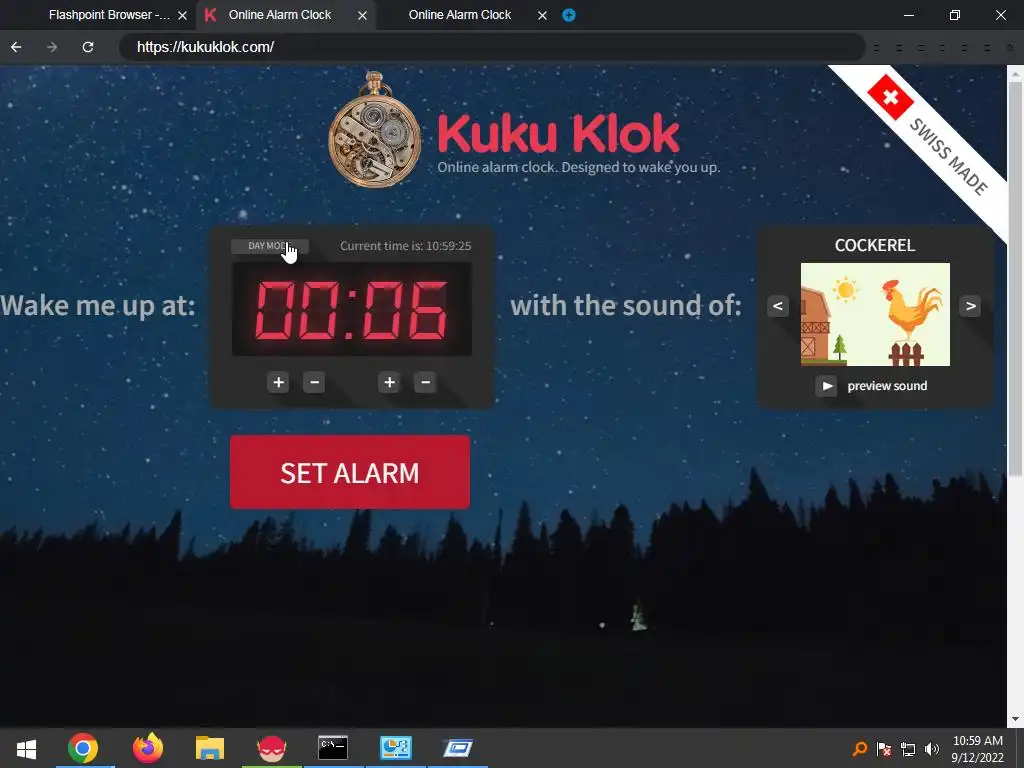Image resolution: width=1024 pixels, height=768 pixels.
Task: Open the red masked Flashpoint taskbar icon
Action: (272, 748)
